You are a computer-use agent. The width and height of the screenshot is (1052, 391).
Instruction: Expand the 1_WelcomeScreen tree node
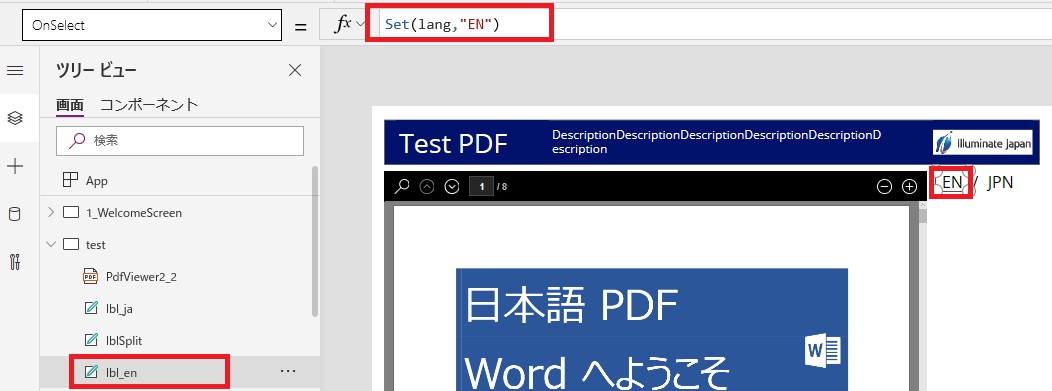(51, 213)
